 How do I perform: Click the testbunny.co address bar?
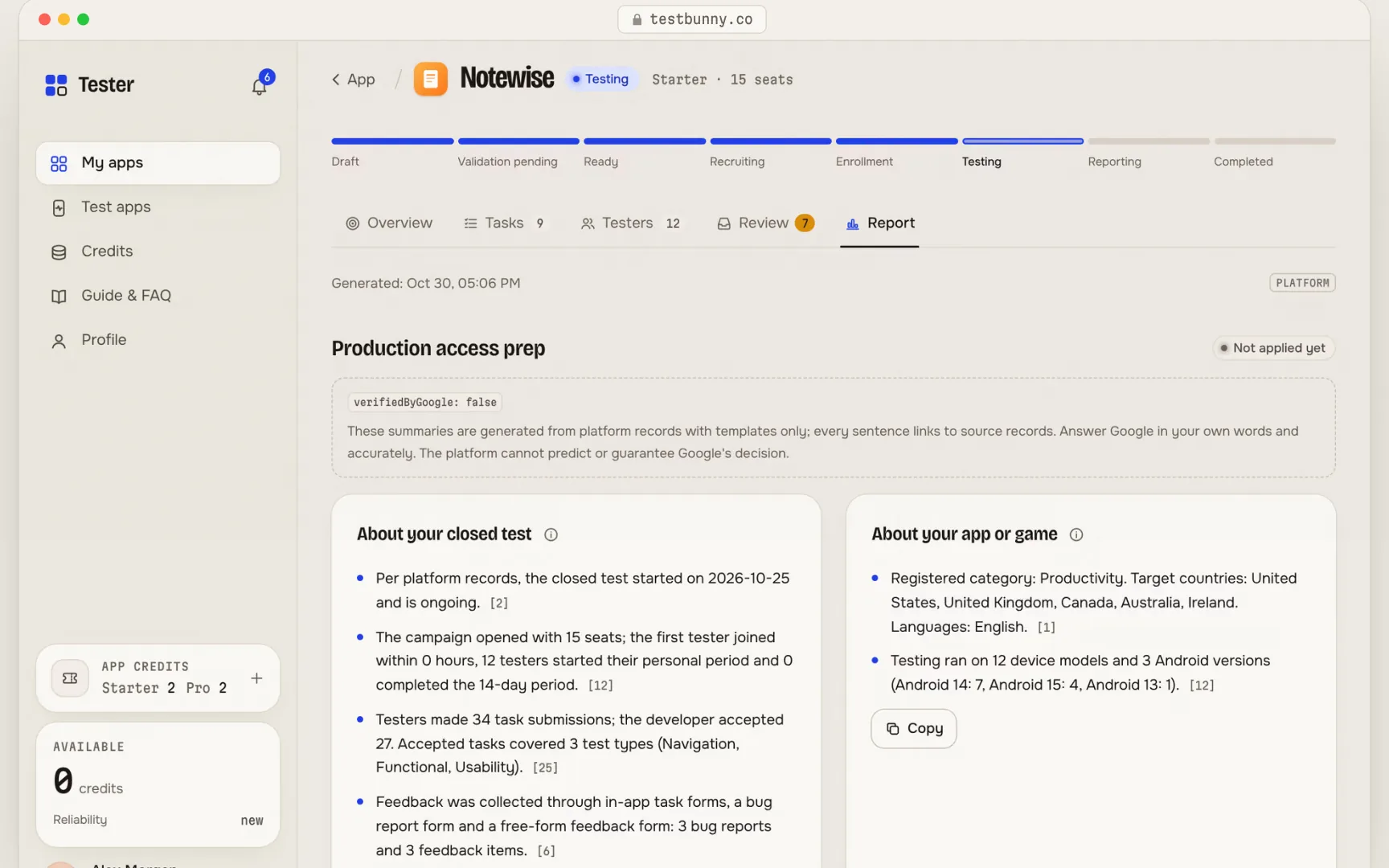pyautogui.click(x=692, y=19)
